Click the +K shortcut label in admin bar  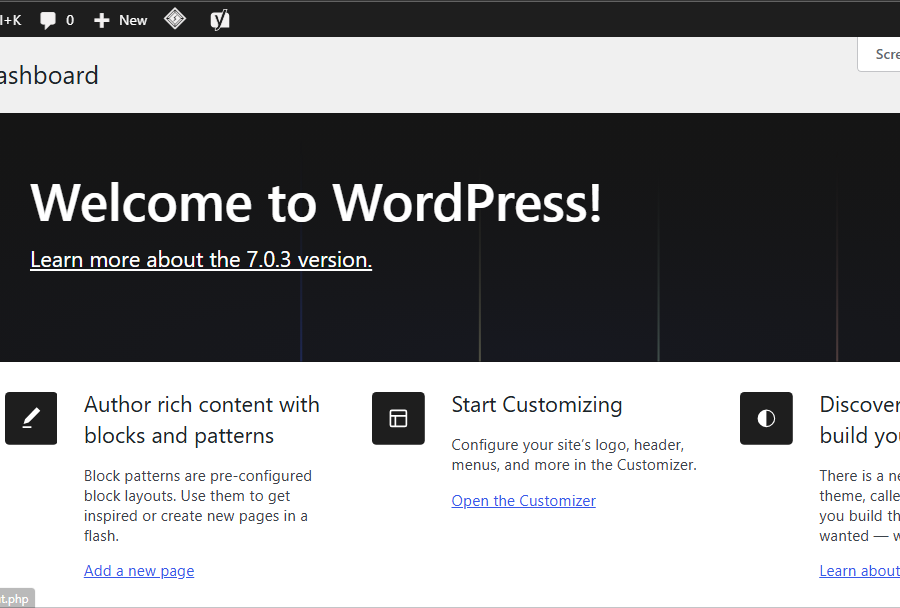(x=11, y=21)
